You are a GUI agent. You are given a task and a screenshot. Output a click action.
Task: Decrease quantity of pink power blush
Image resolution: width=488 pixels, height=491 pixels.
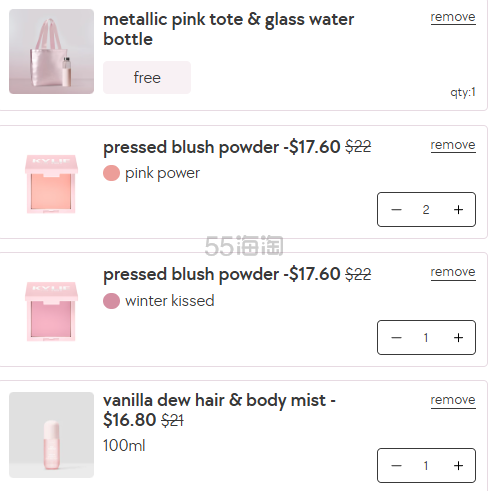pyautogui.click(x=396, y=210)
